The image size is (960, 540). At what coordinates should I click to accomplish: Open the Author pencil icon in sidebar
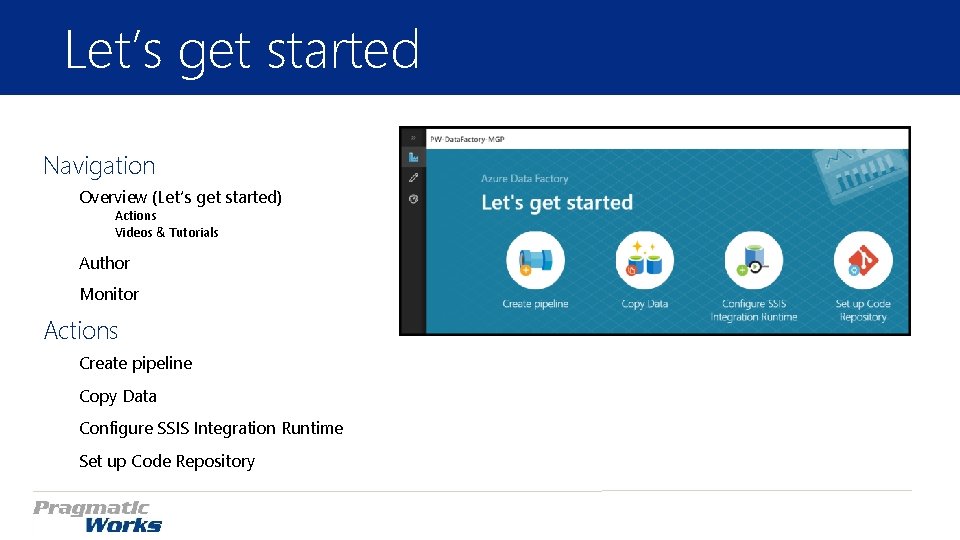(x=413, y=178)
